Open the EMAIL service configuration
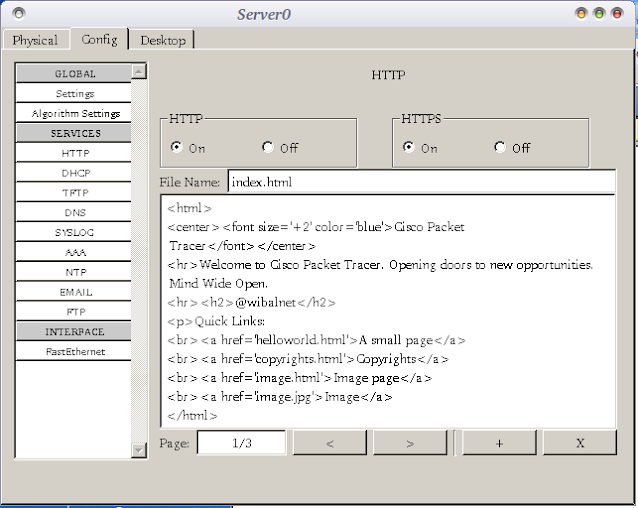Screen dimensions: 638x508 click(x=74, y=292)
